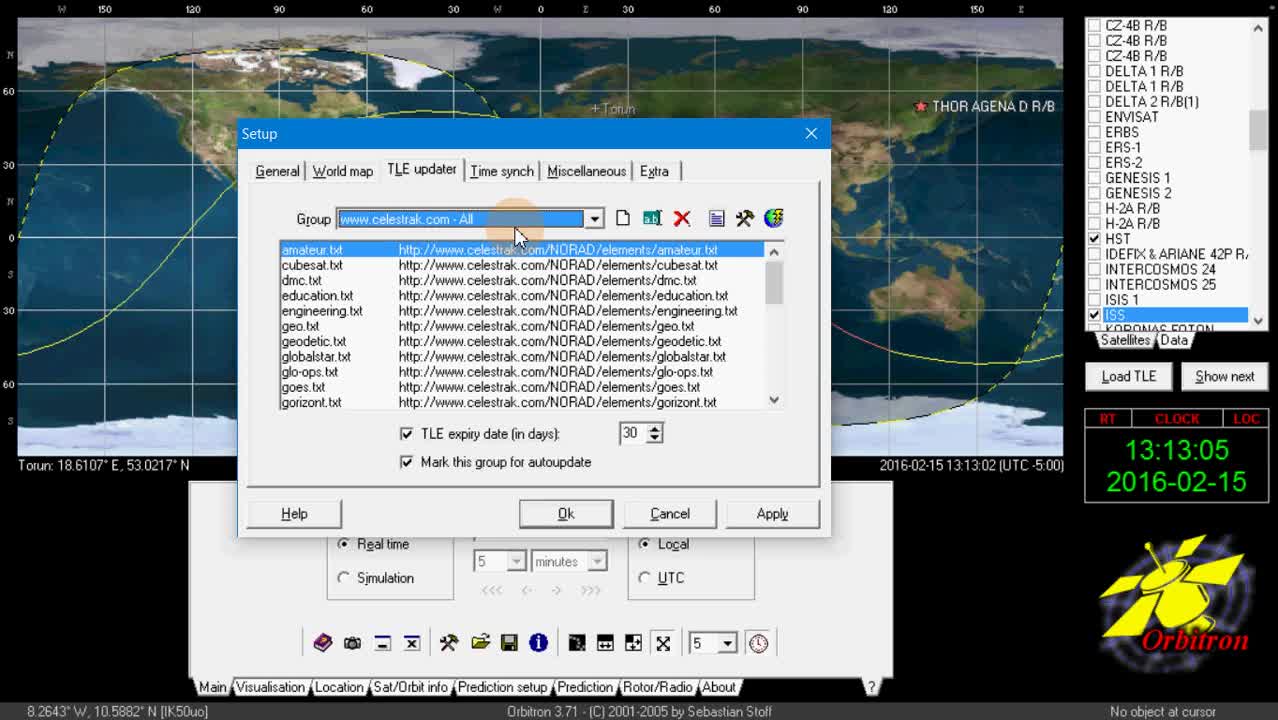The width and height of the screenshot is (1278, 720).
Task: Click the blue document list icon
Action: [x=716, y=218]
